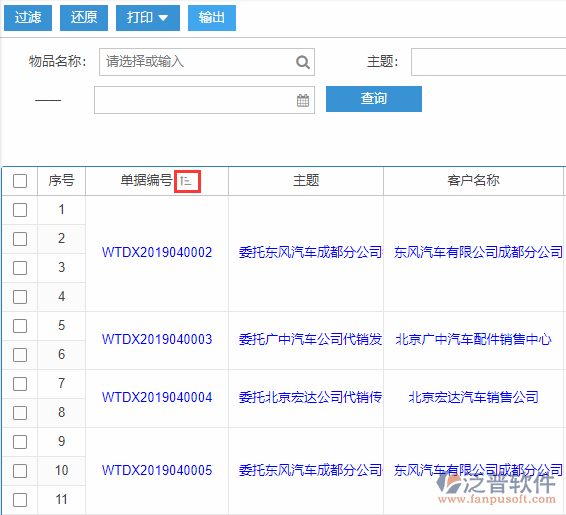The height and width of the screenshot is (515, 566).
Task: Open subject link in WTDX2019040005 row
Action: pos(310,471)
